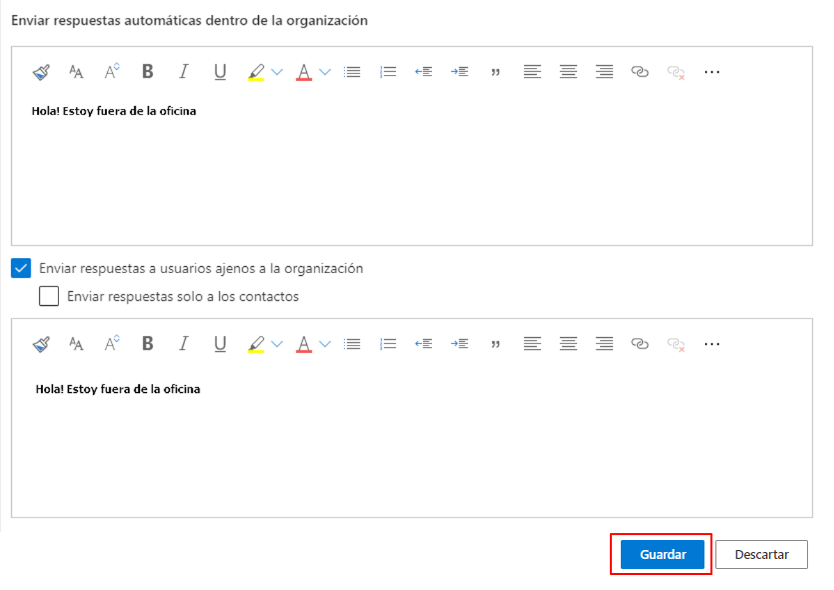The height and width of the screenshot is (590, 834).
Task: Toggle underline in internal reply toolbar
Action: point(220,72)
